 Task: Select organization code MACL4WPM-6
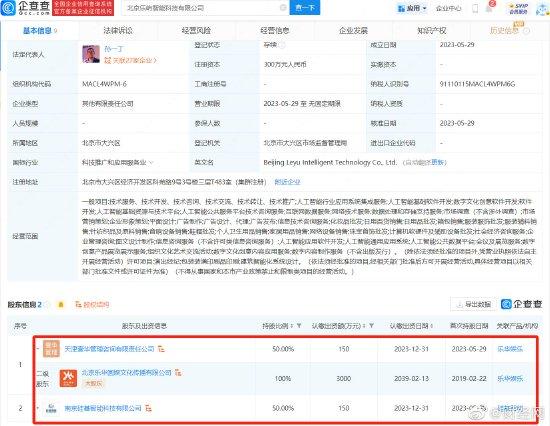click(x=105, y=84)
